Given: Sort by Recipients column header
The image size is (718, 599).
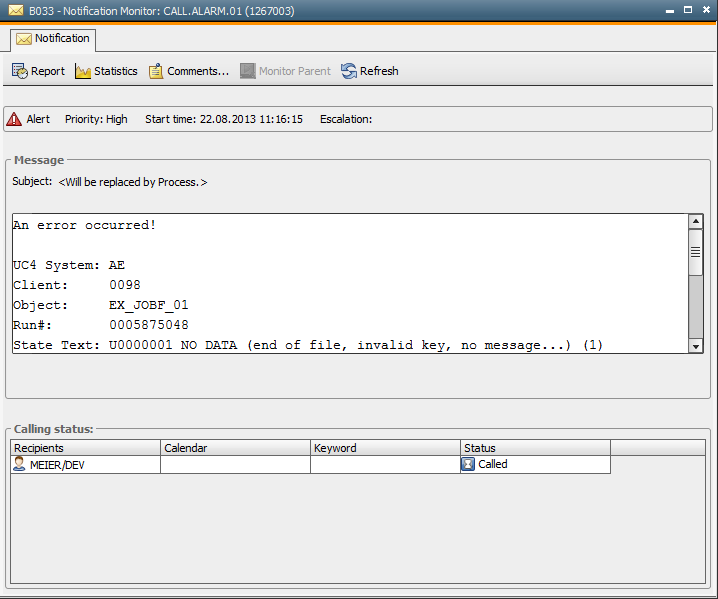Looking at the screenshot, I should 86,447.
